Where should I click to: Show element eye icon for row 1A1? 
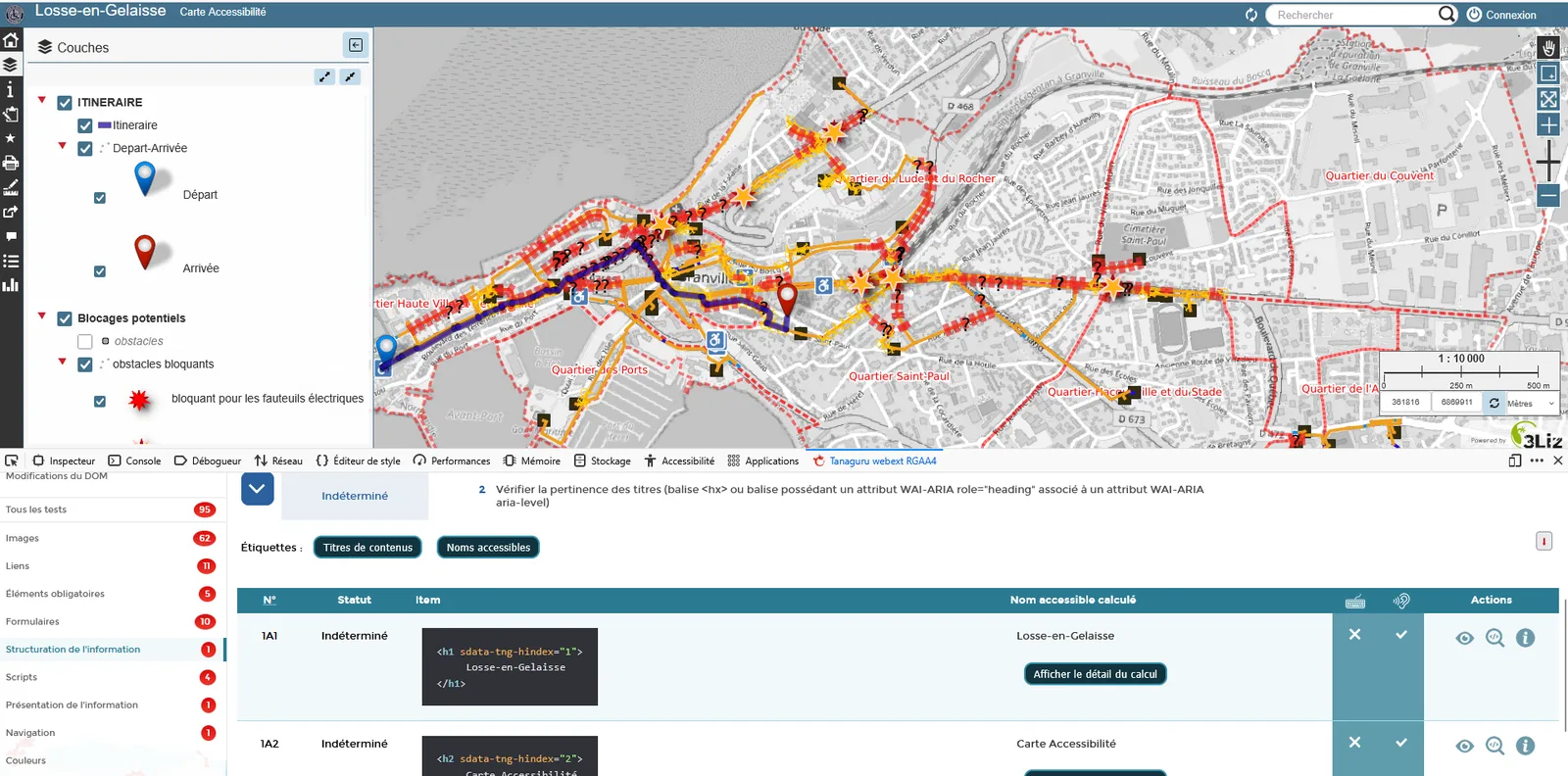click(1464, 638)
